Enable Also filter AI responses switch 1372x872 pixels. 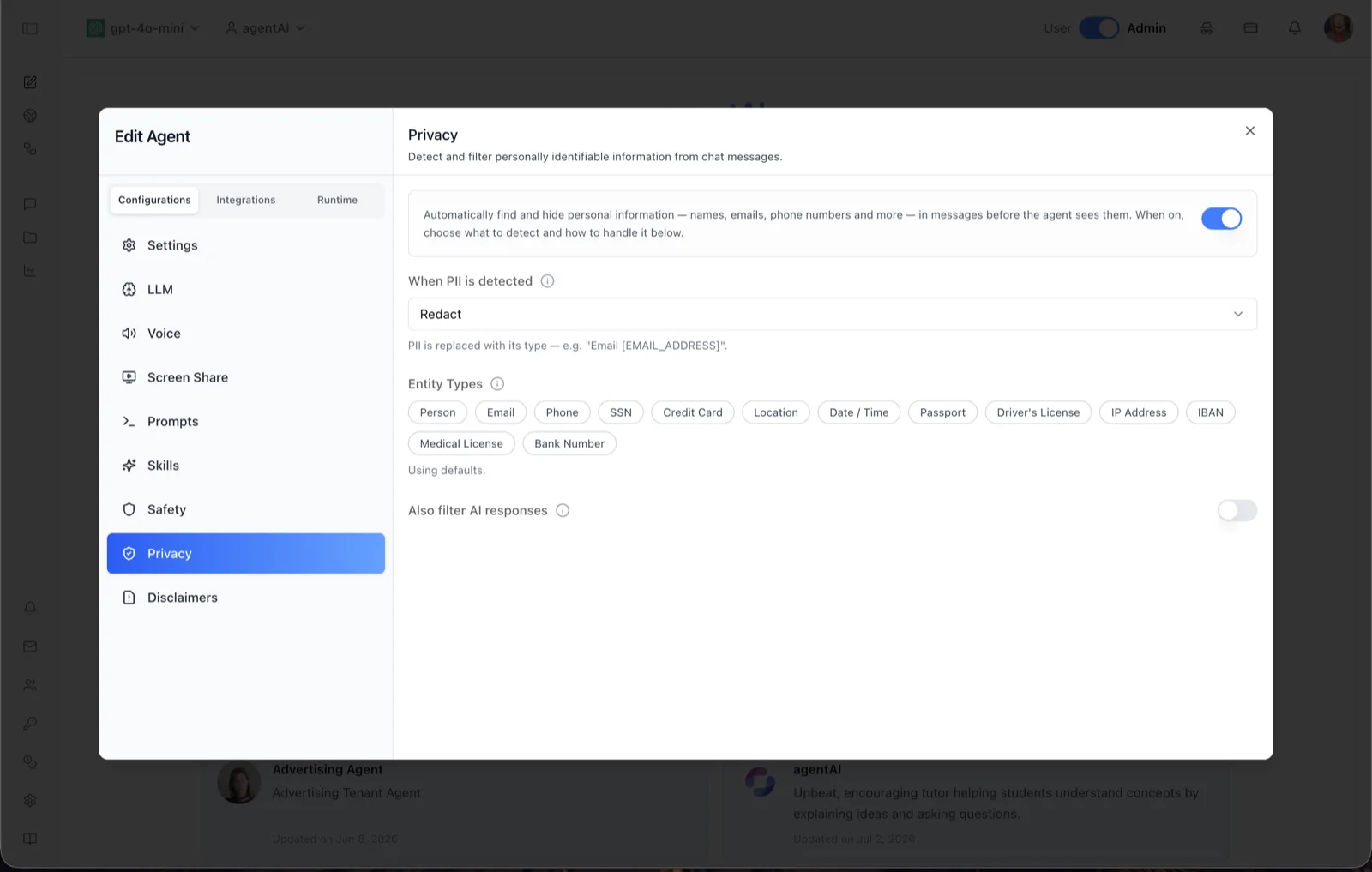pos(1237,511)
